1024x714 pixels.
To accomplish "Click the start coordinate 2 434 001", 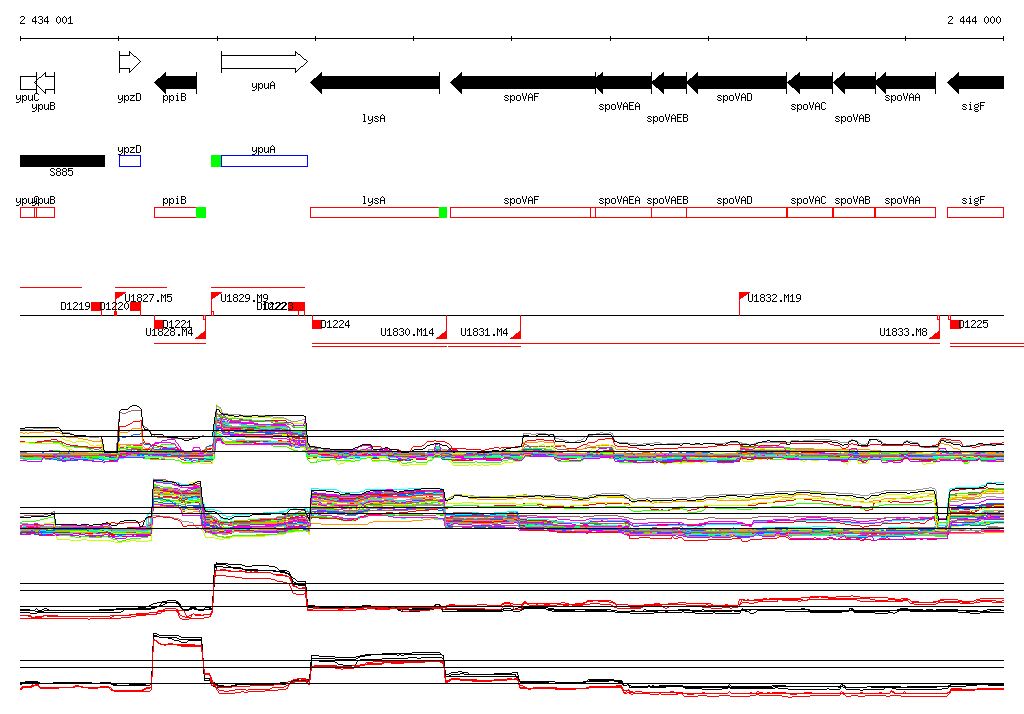I will tap(46, 20).
